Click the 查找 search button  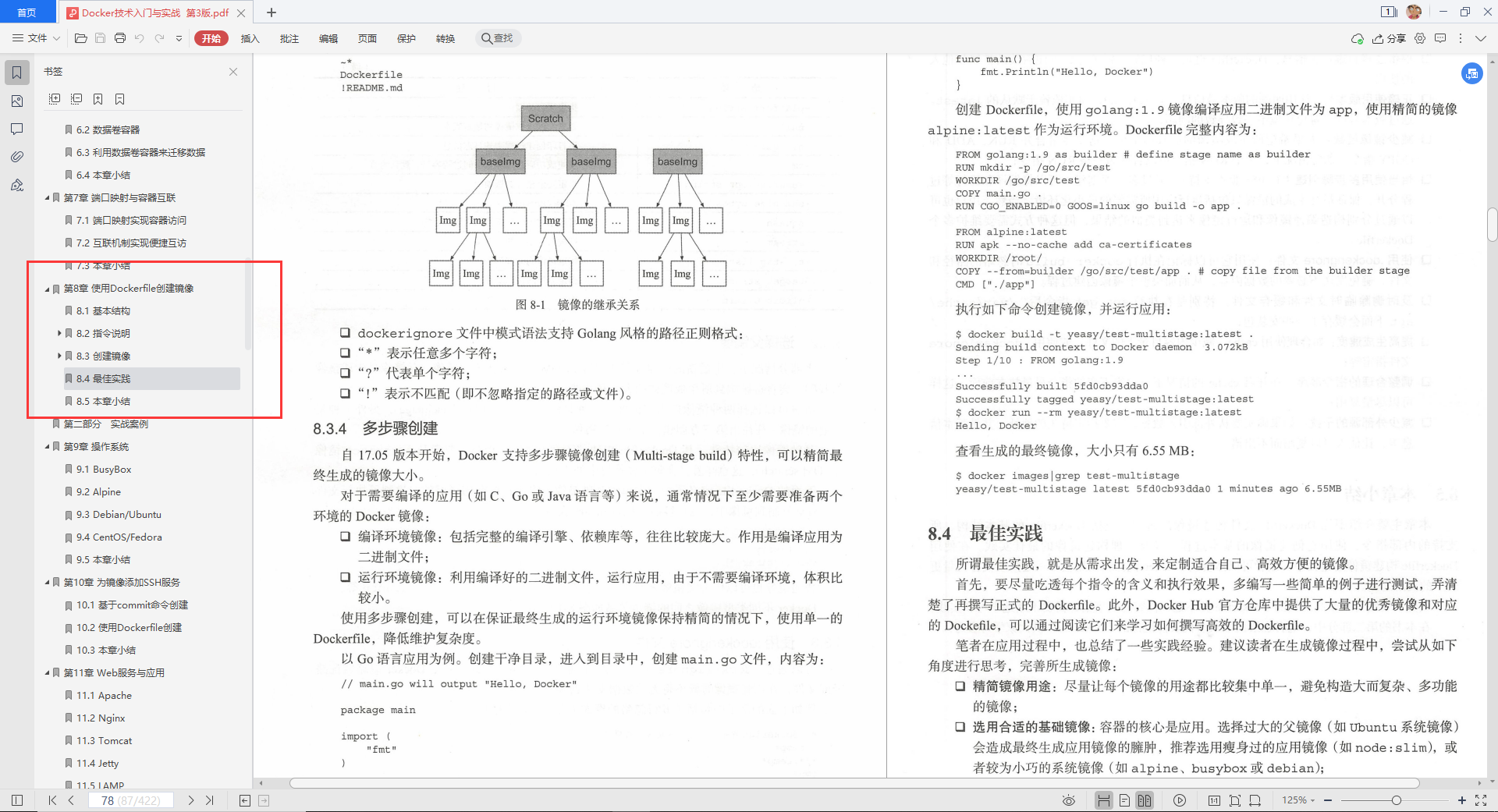pos(498,38)
